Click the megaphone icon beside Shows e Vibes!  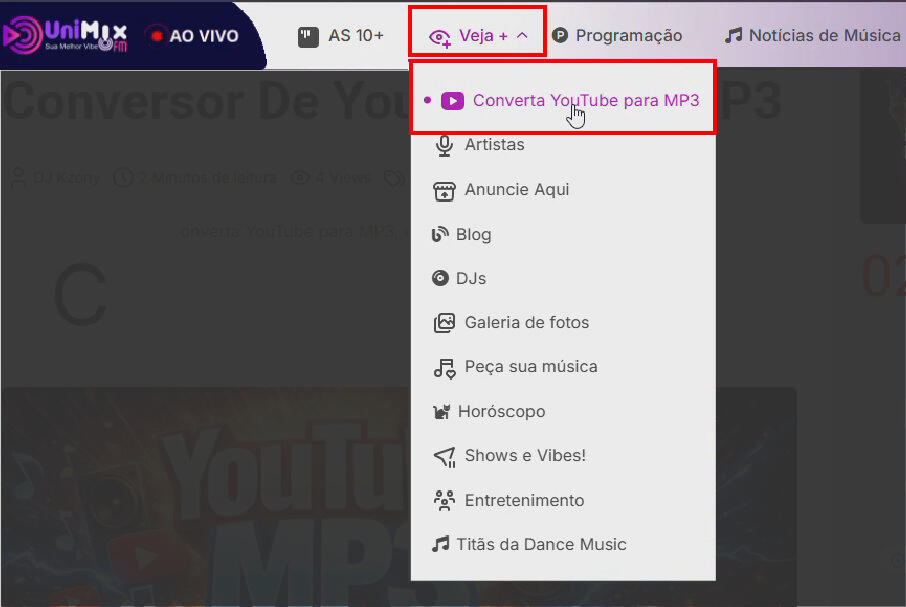(443, 455)
